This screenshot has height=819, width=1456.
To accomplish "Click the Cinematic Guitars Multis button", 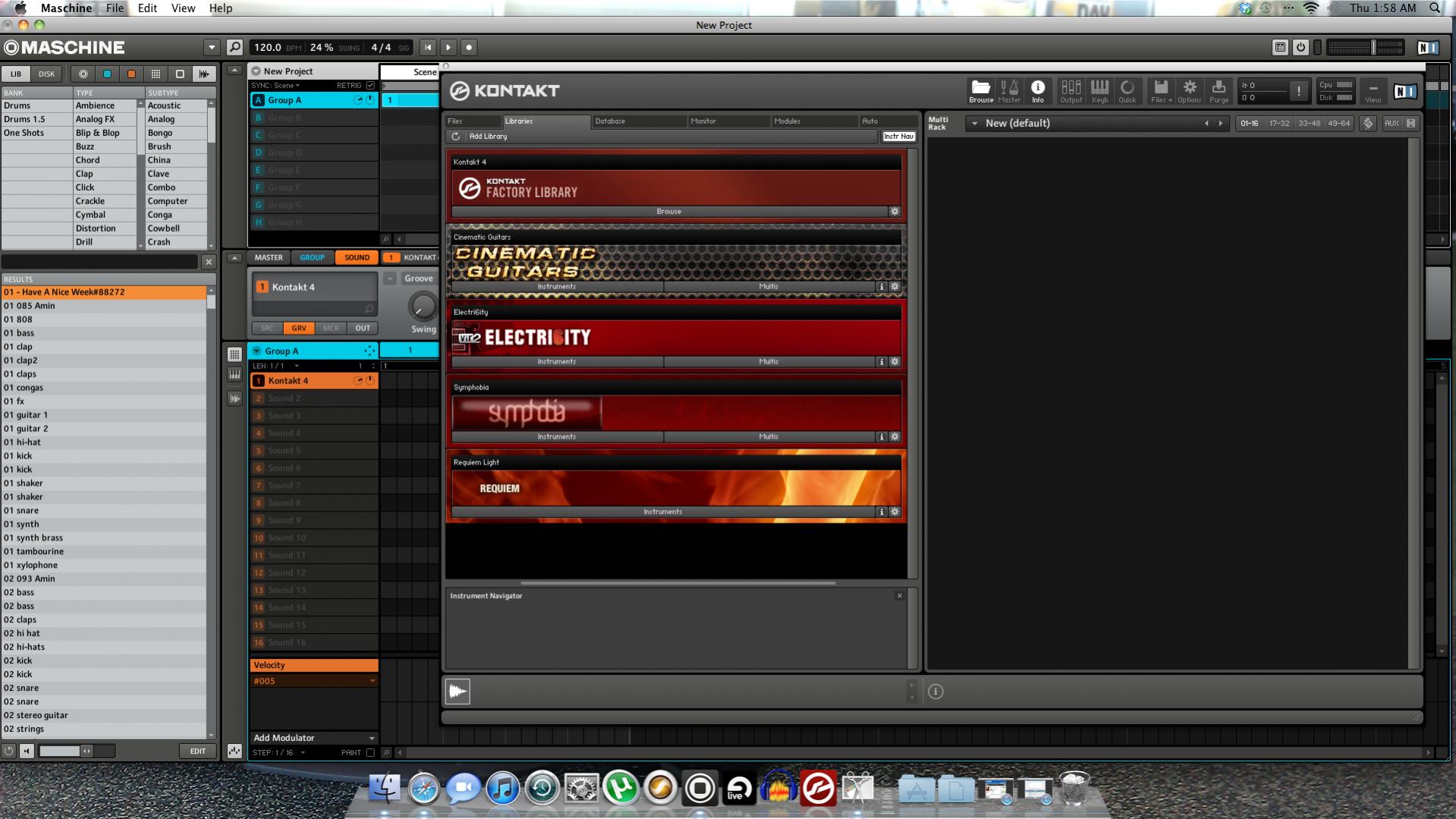I will pos(769,287).
